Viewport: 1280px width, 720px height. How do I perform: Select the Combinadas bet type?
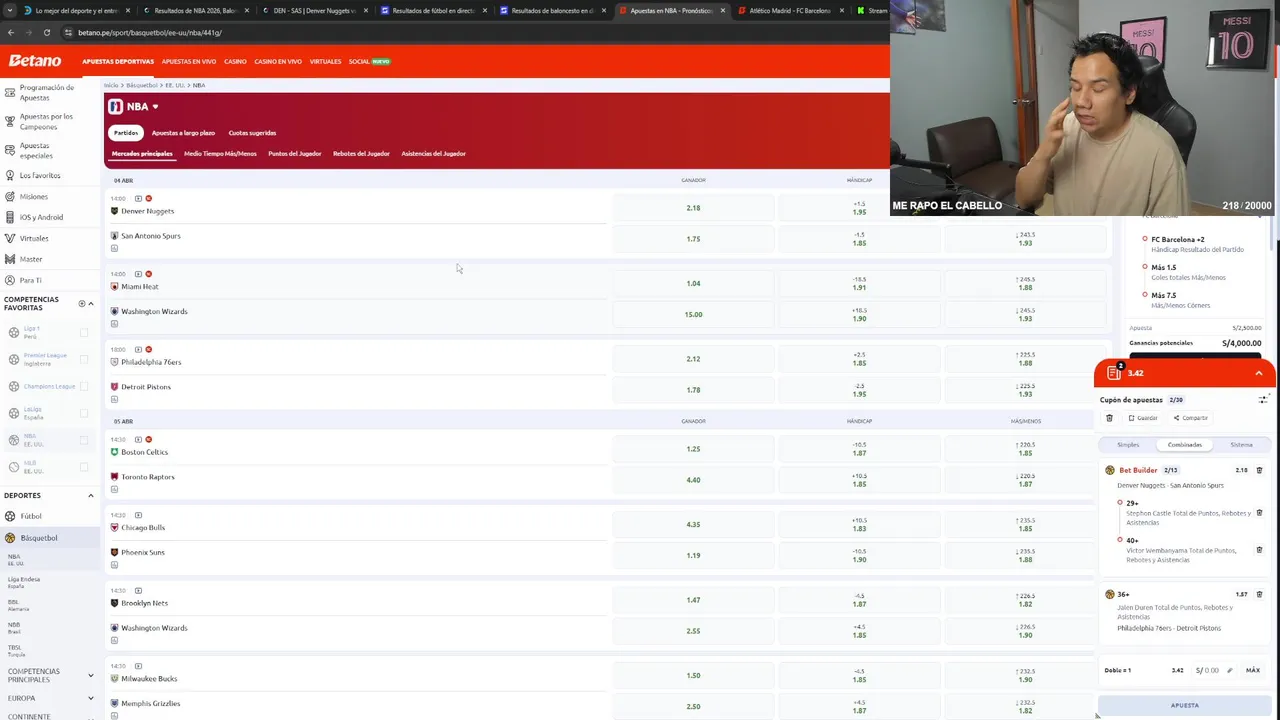[x=1185, y=444]
